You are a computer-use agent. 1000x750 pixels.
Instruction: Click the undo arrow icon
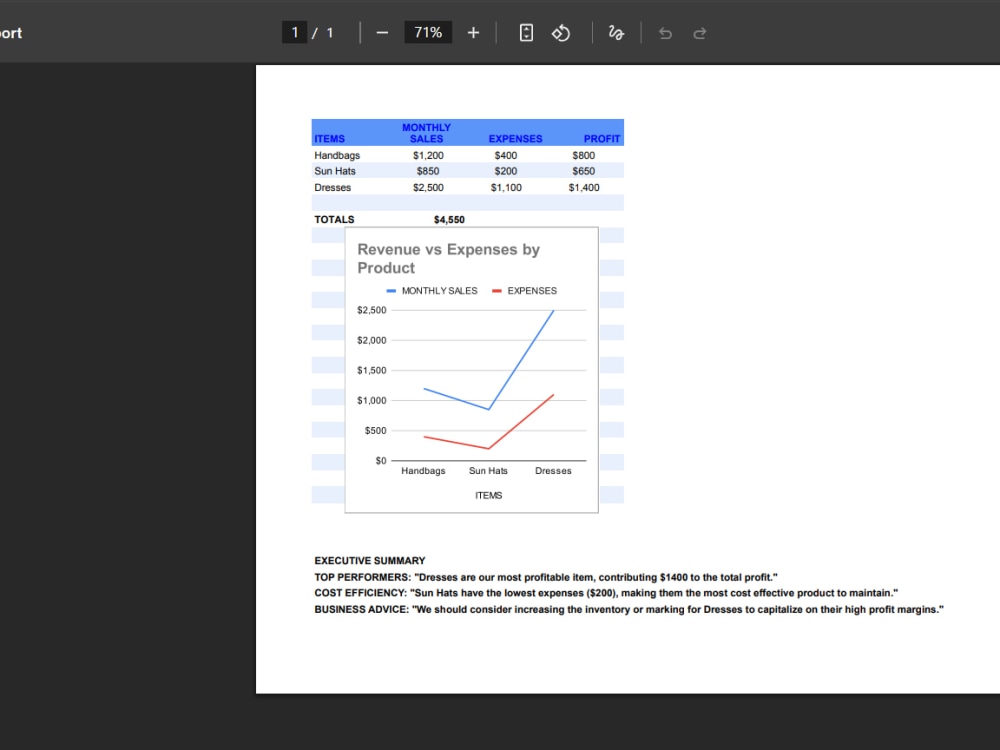coord(665,33)
